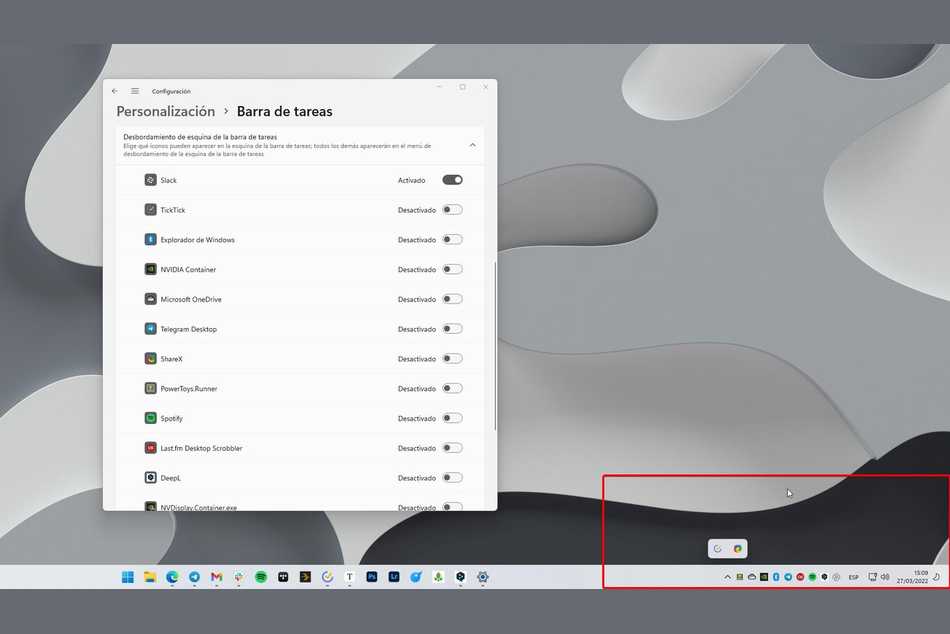Open File Explorer from the taskbar

[149, 577]
